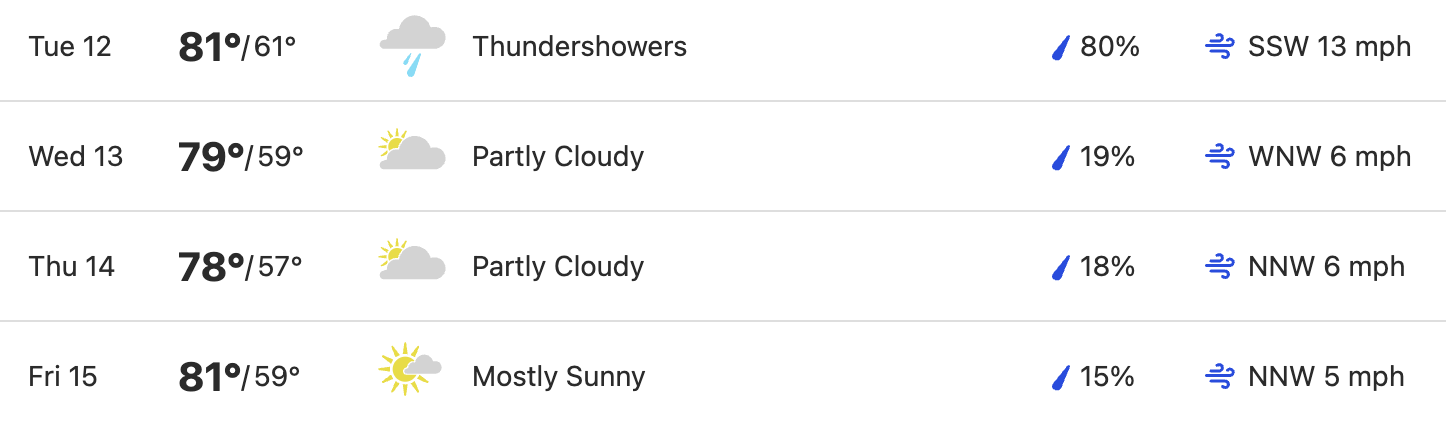
Task: Expand the Wed 13 forecast row
Action: [x=723, y=156]
